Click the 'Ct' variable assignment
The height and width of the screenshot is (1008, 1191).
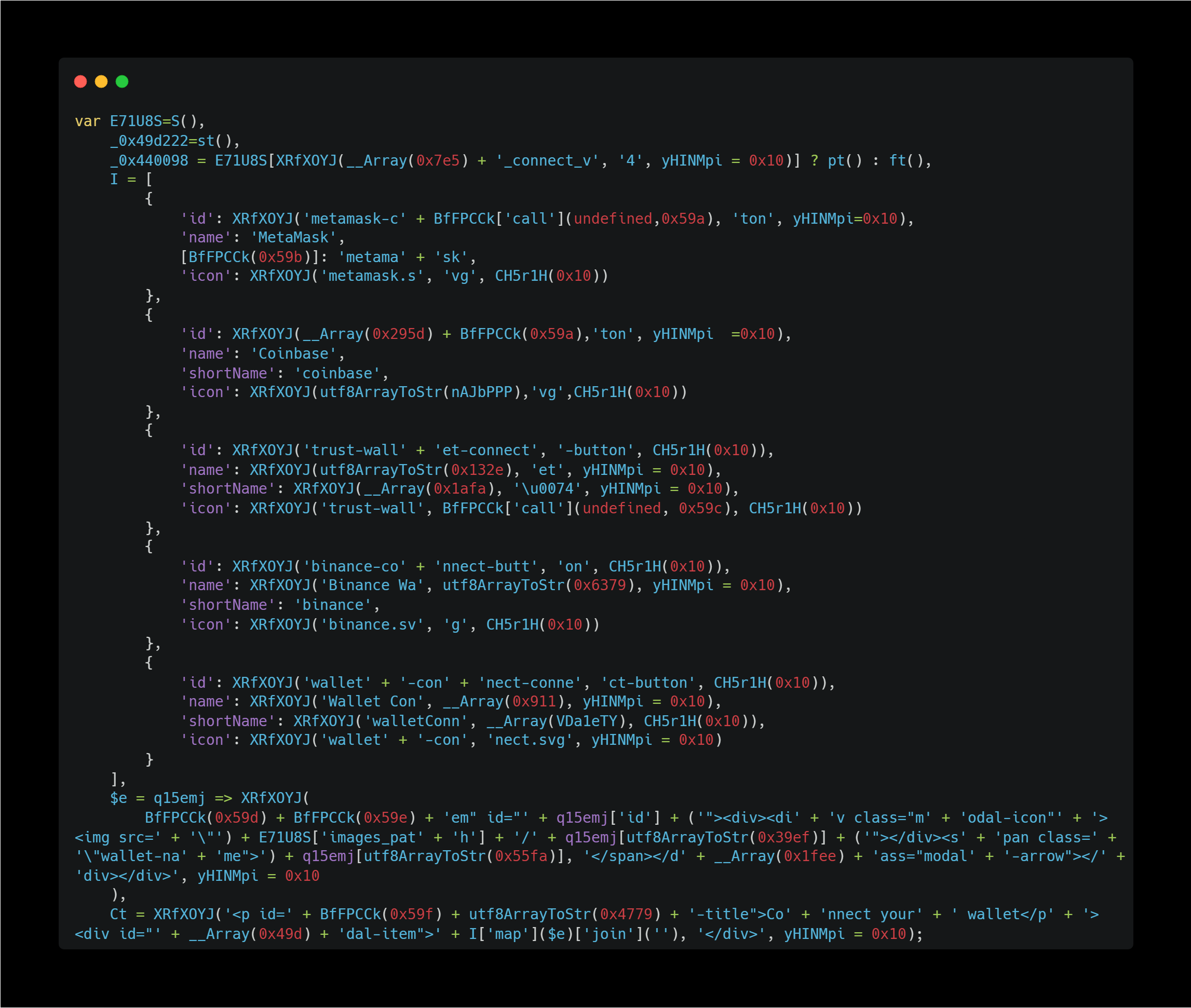[118, 914]
